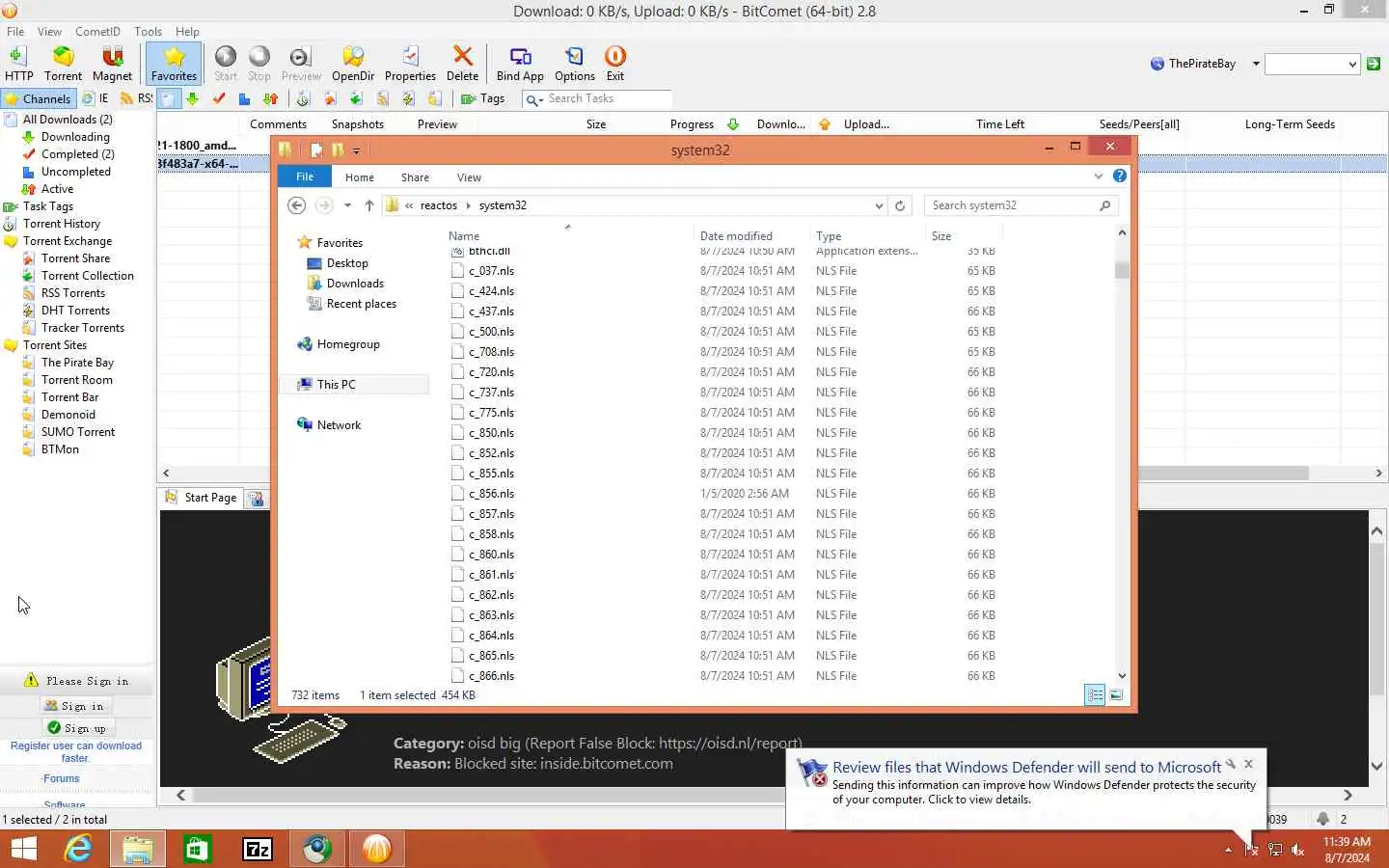Select This PC in navigation pane

(336, 385)
